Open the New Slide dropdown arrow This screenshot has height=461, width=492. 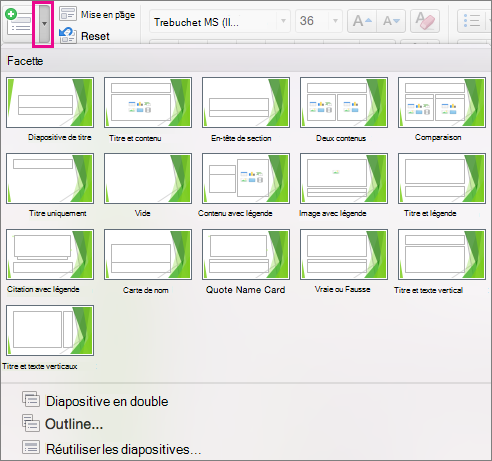coord(44,24)
